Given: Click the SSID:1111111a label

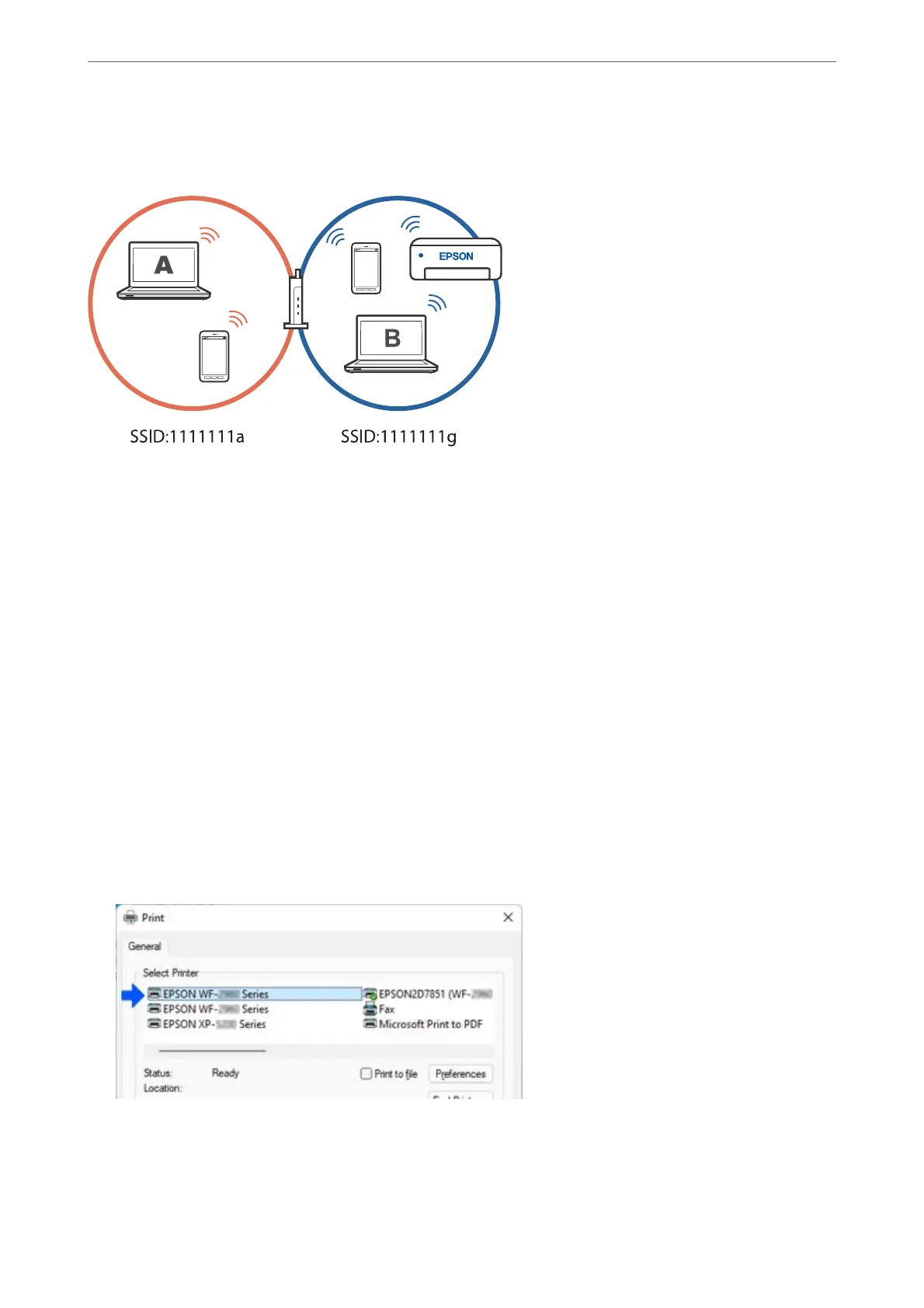Looking at the screenshot, I should 187,437.
